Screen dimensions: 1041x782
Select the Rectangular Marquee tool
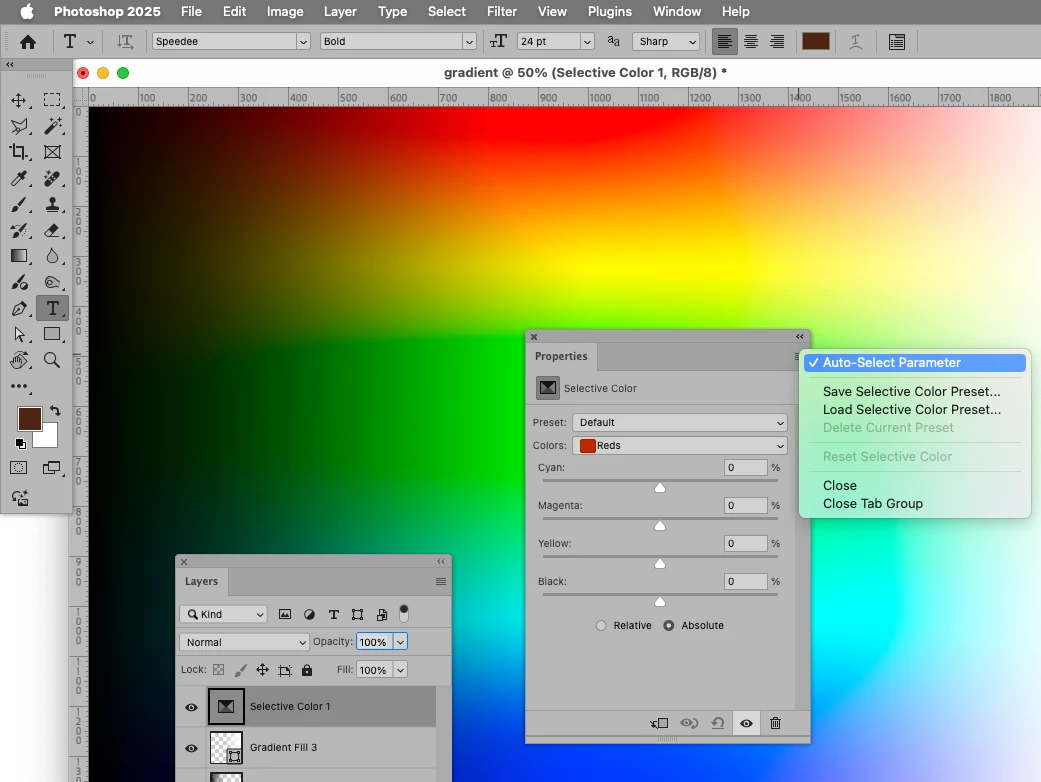click(52, 100)
